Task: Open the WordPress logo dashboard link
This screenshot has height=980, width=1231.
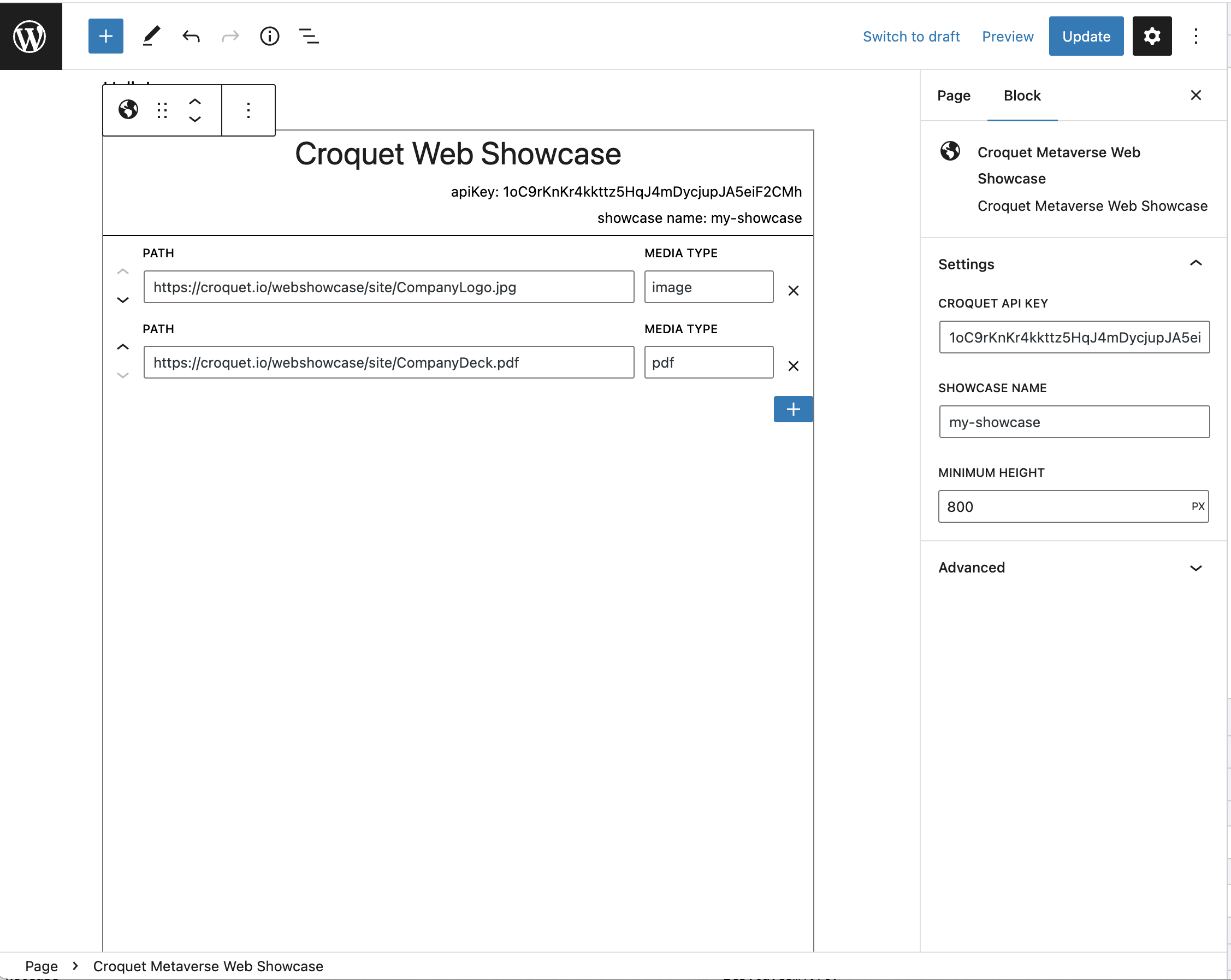Action: [x=30, y=37]
